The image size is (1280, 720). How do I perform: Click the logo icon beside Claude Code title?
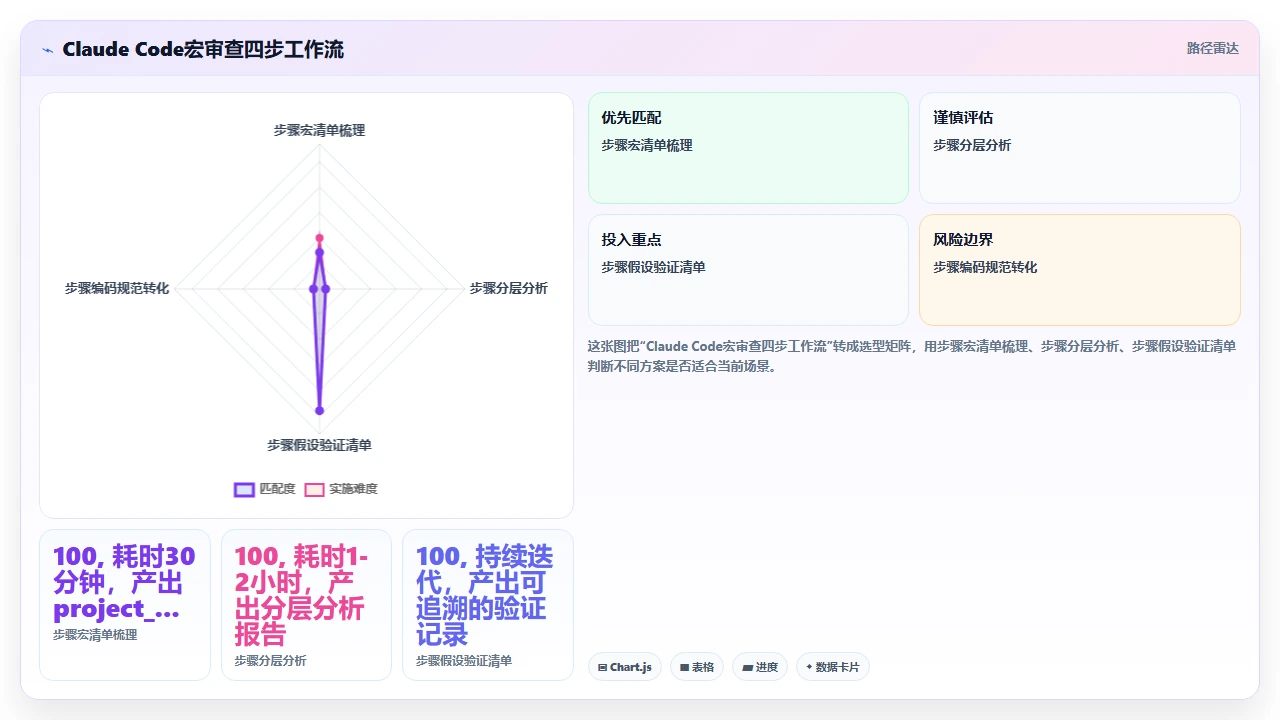[x=47, y=50]
